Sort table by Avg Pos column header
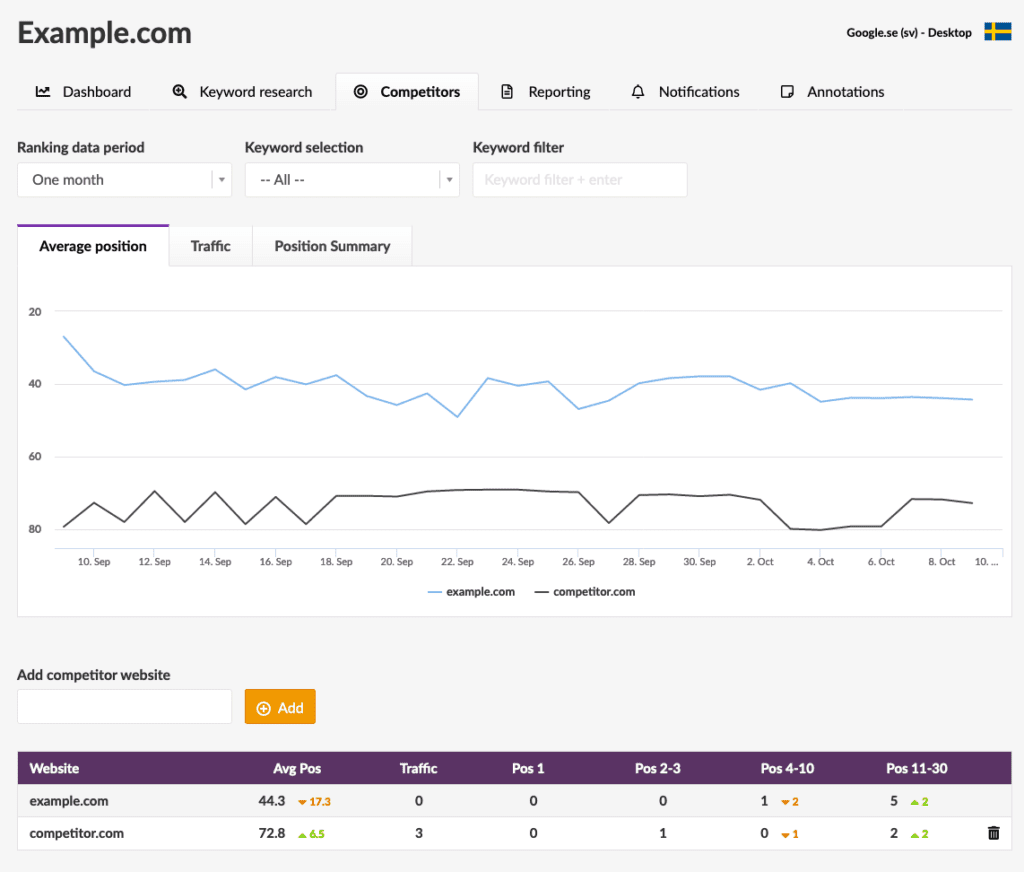 pos(297,768)
